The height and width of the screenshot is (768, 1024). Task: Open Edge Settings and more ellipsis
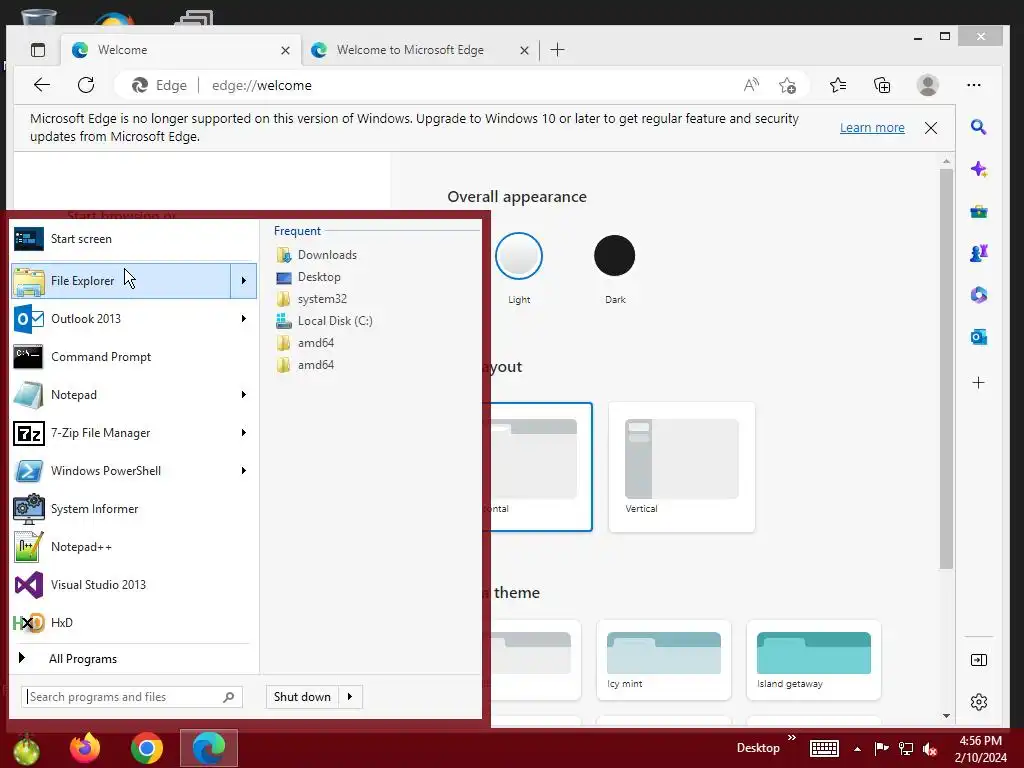tap(974, 85)
